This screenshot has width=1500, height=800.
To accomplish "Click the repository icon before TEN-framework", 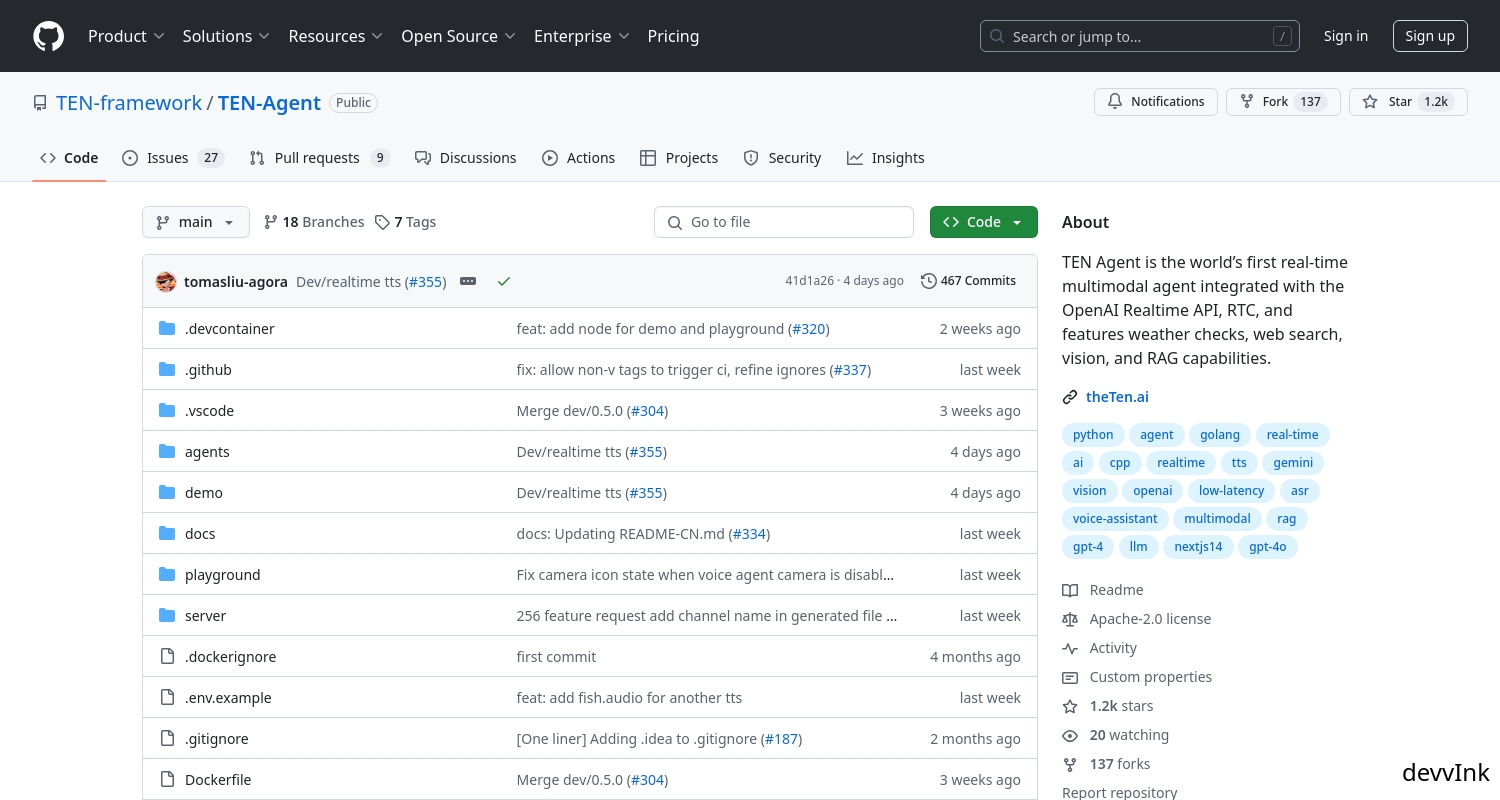I will tap(40, 103).
